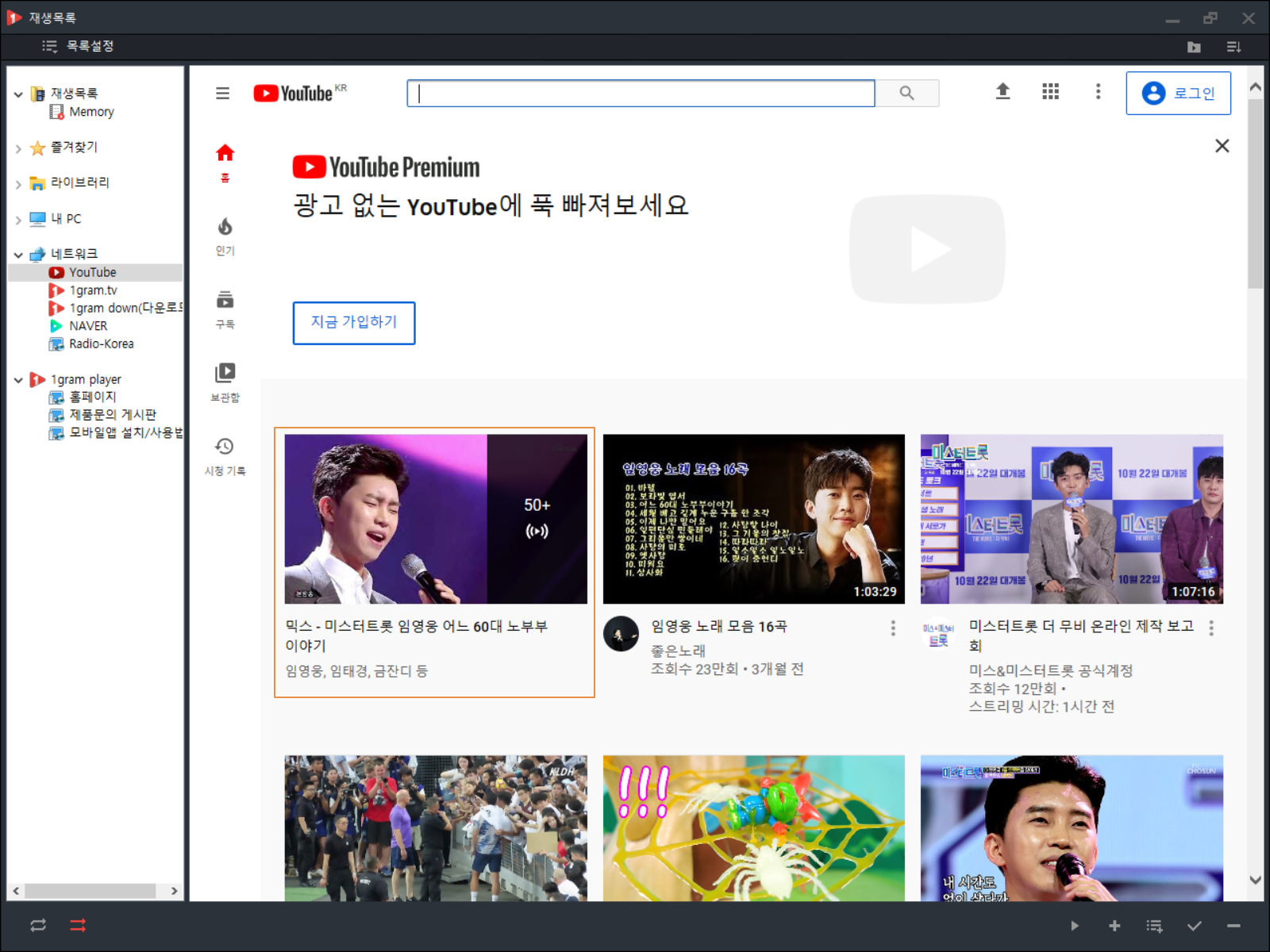Viewport: 1270px width, 952px height.
Task: Click the 즐겨찾기 star icon
Action: coord(37,148)
